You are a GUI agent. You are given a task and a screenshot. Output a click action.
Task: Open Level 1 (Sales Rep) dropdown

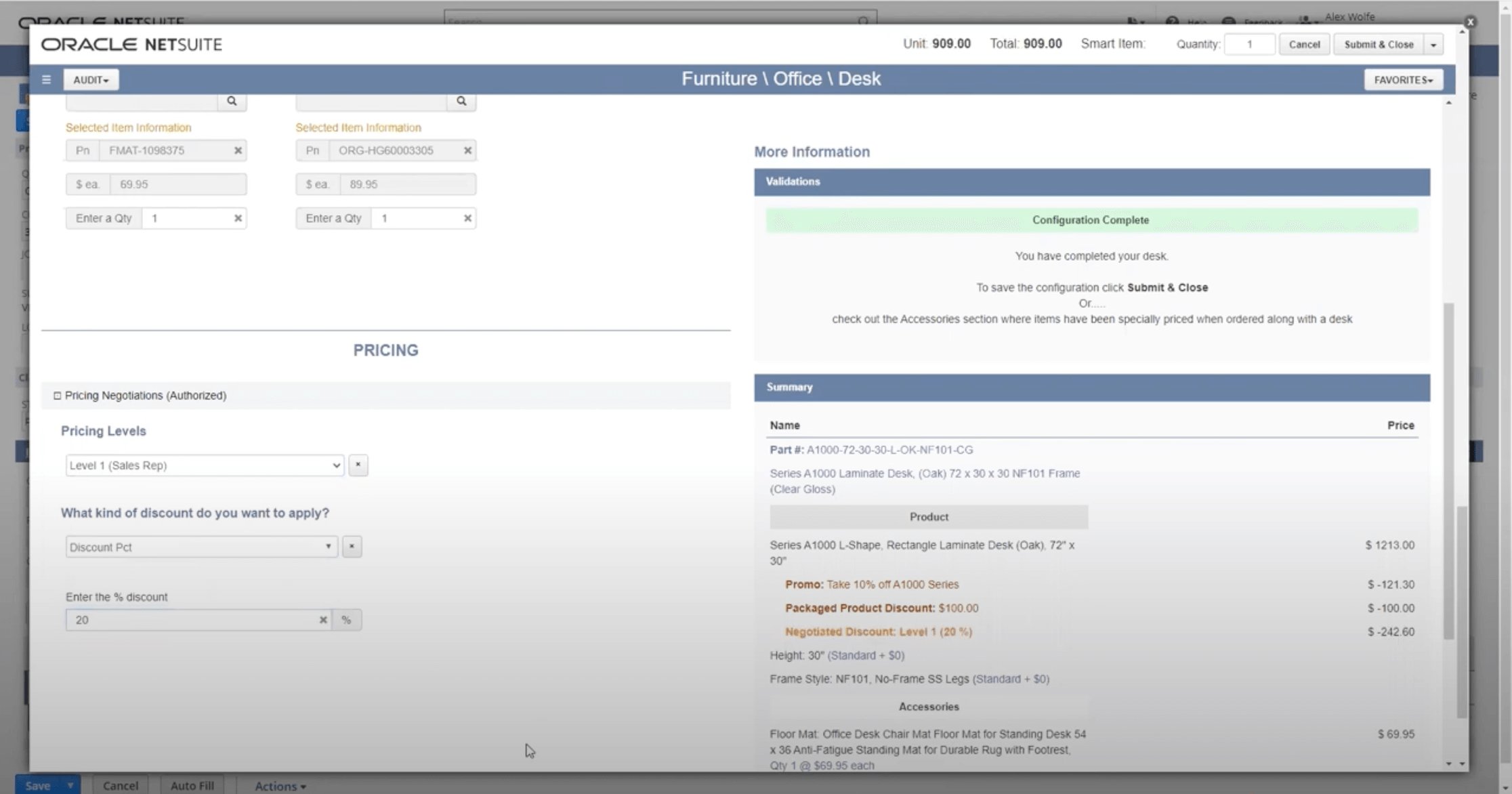click(x=204, y=465)
